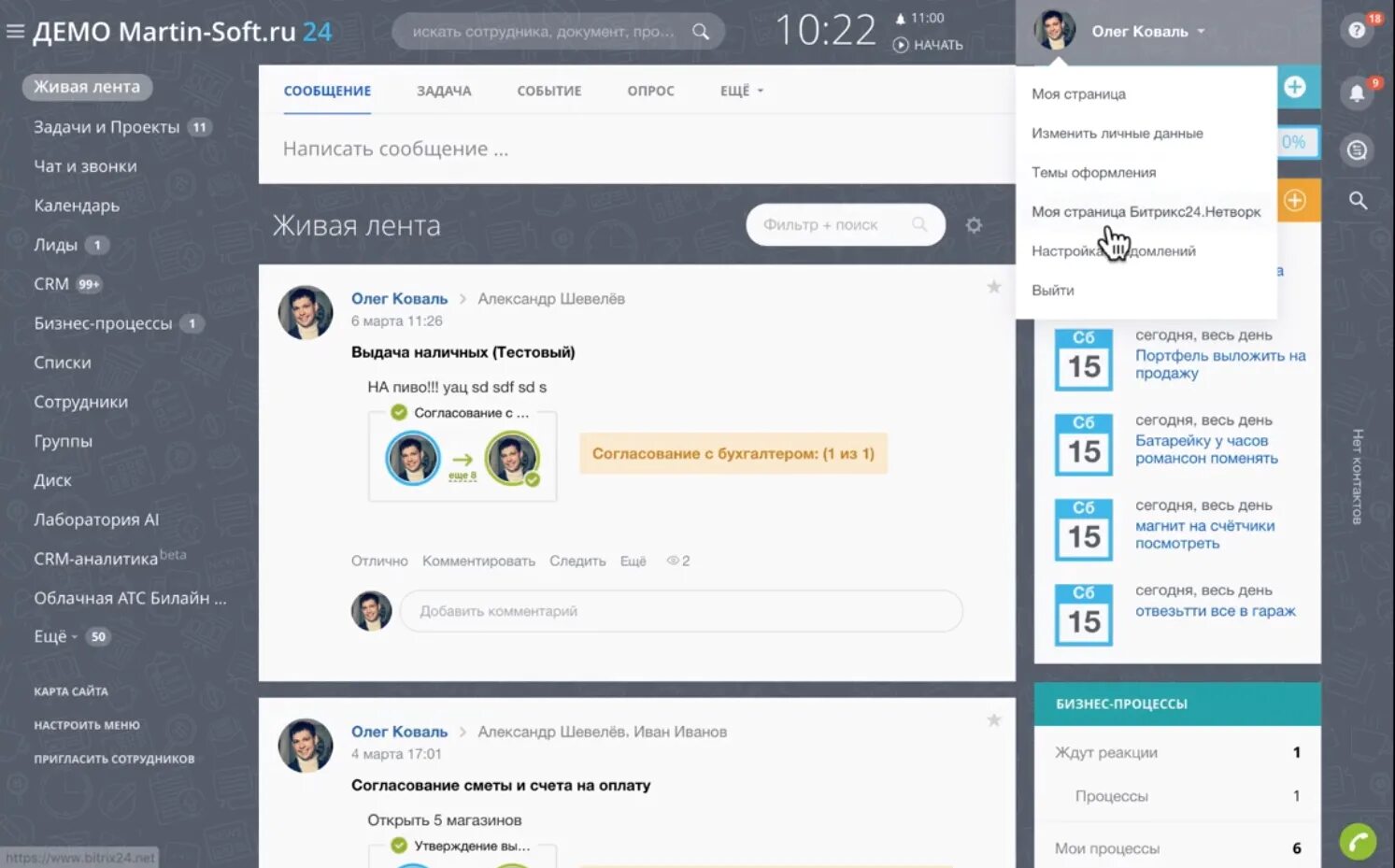Viewport: 1395px width, 868px height.
Task: Click НАЧАТЬ workday button
Action: click(x=928, y=45)
